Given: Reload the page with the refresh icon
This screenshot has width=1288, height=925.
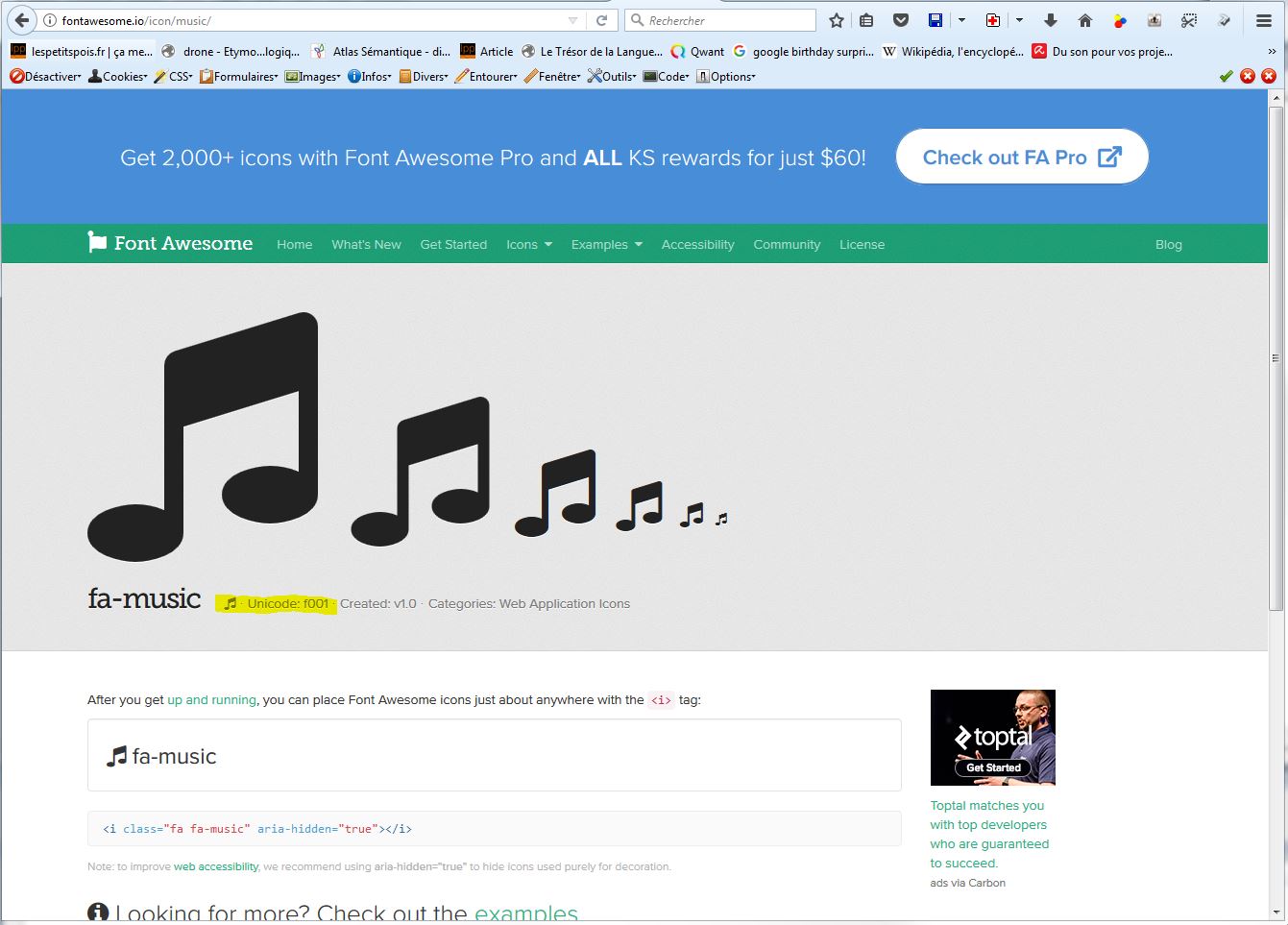Looking at the screenshot, I should coord(602,20).
